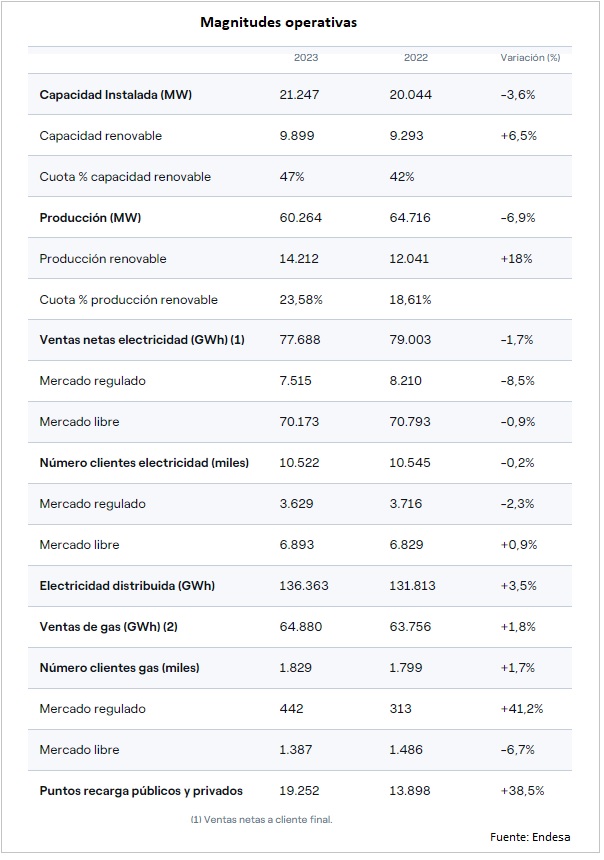Select the 2023 column header
This screenshot has width=604, height=860.
point(306,58)
